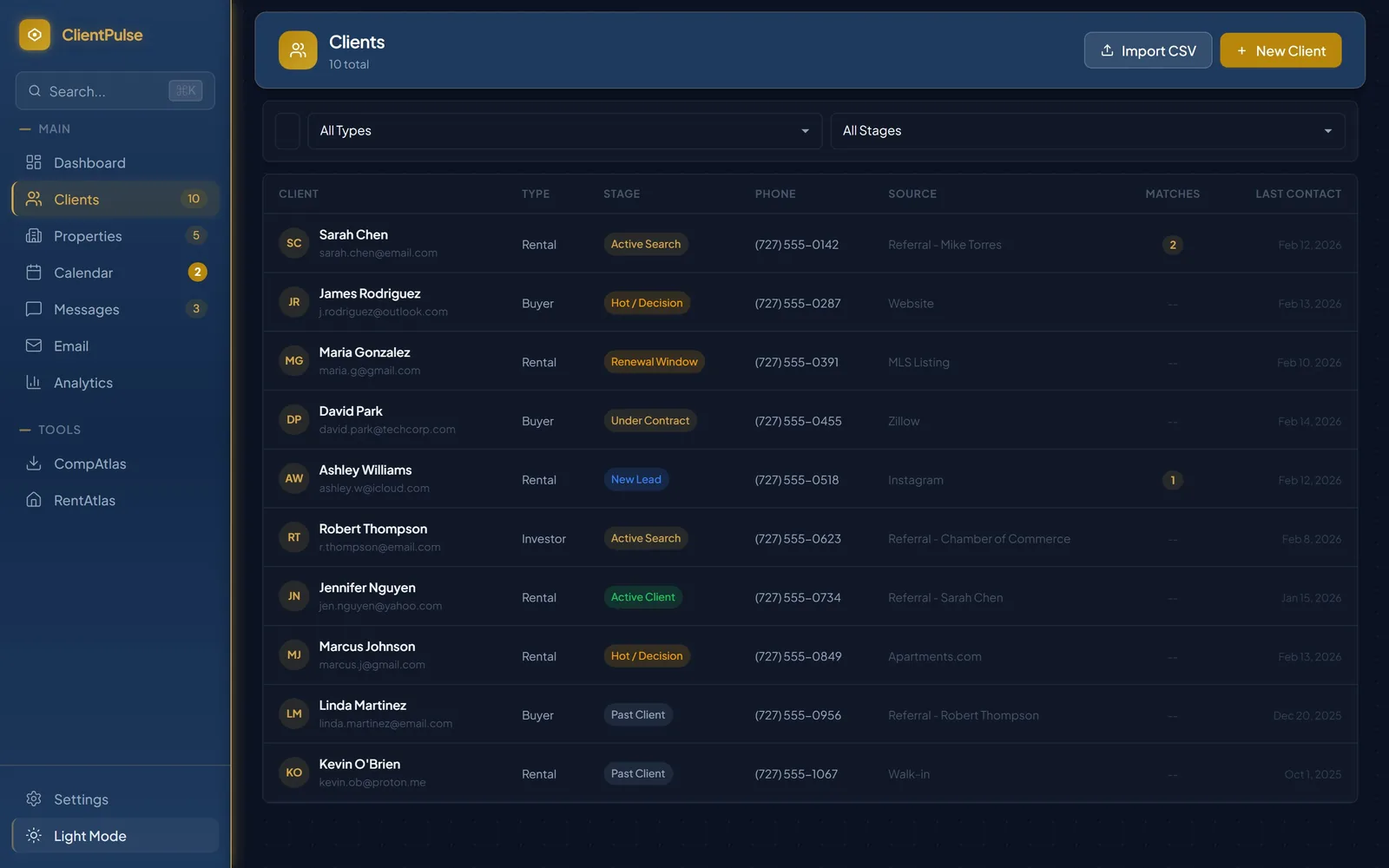Click the MG avatar for Maria Gonzalez
This screenshot has width=1389, height=868.
[x=294, y=361]
